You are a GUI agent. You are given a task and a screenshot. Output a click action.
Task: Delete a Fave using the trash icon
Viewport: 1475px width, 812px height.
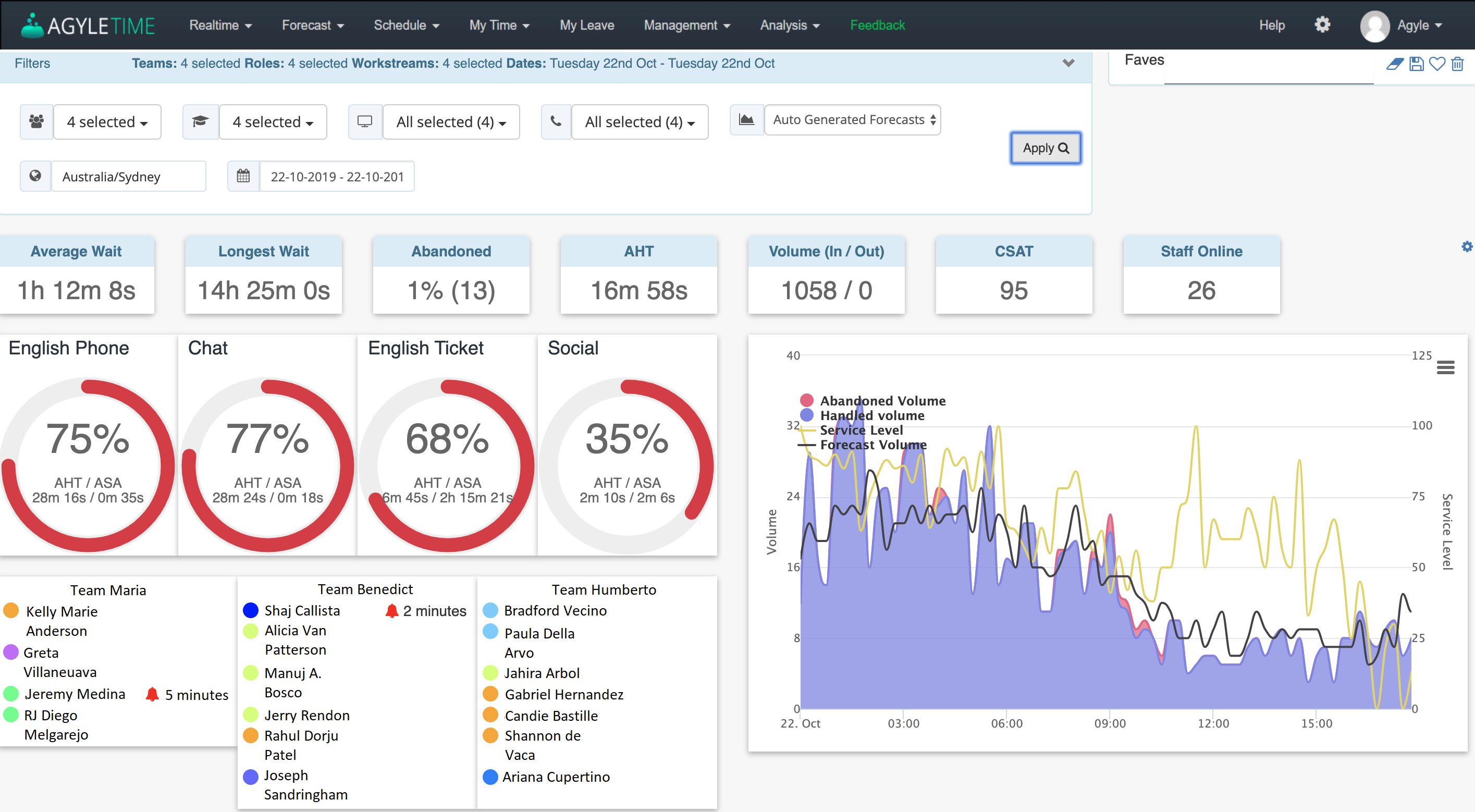coord(1458,64)
